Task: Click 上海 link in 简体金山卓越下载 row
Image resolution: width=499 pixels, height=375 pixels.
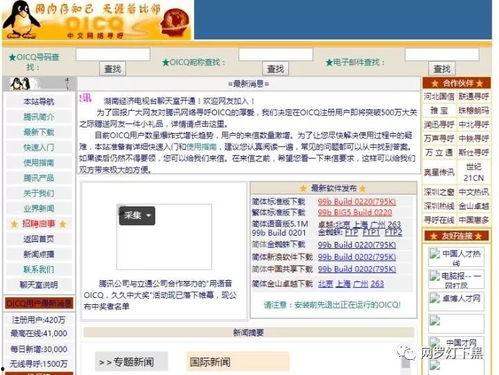Action: 343,284
